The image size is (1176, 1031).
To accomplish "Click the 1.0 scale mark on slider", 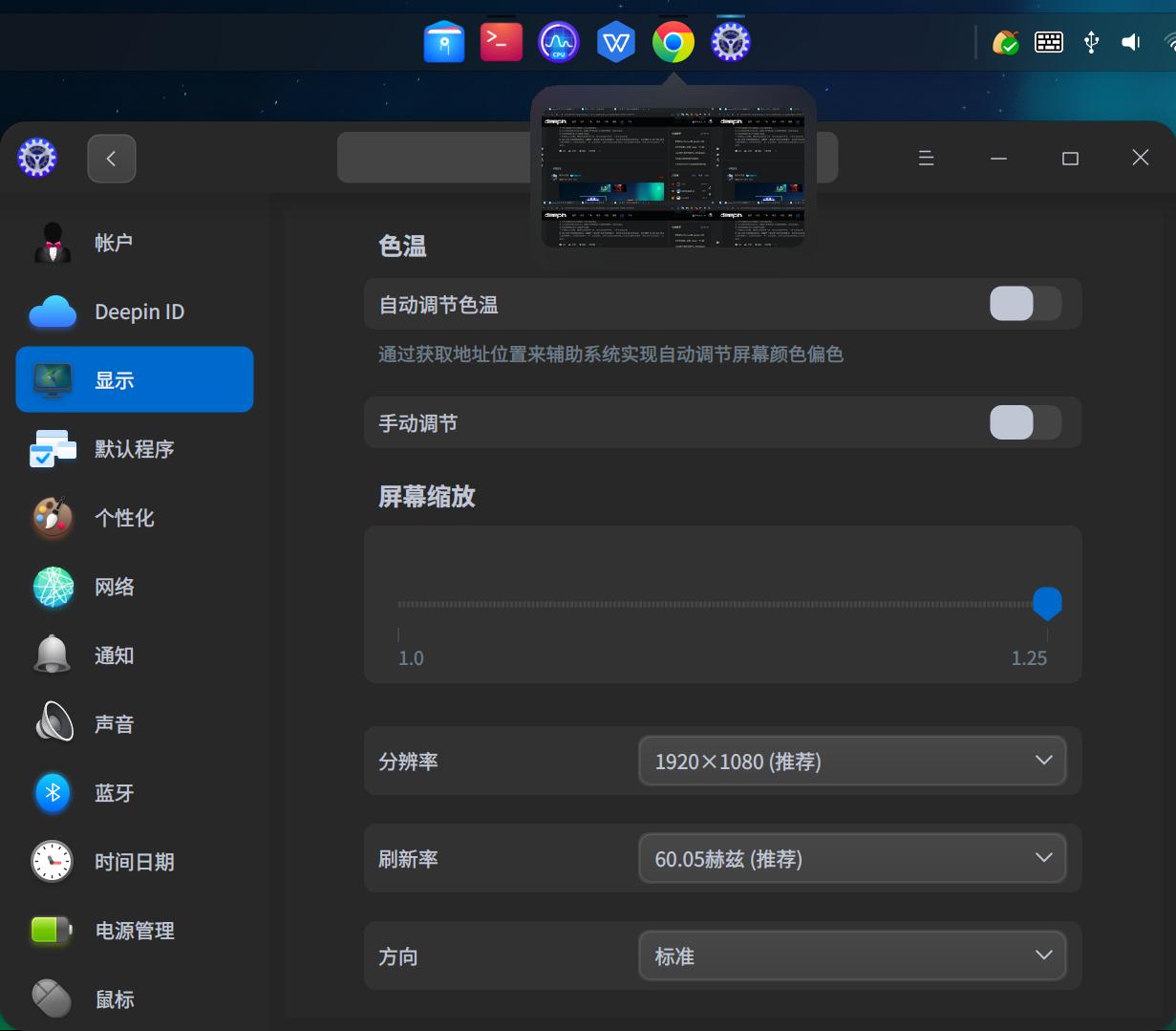I will (x=410, y=657).
